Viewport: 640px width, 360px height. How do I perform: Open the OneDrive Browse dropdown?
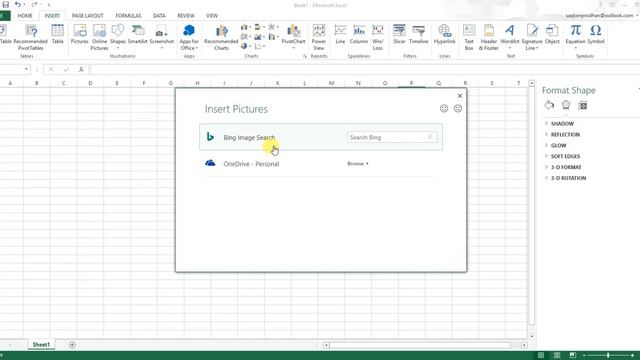pyautogui.click(x=358, y=164)
